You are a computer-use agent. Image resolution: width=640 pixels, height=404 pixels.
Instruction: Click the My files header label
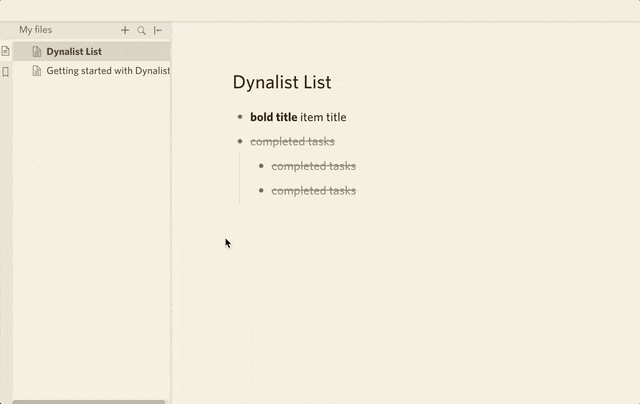tap(36, 30)
